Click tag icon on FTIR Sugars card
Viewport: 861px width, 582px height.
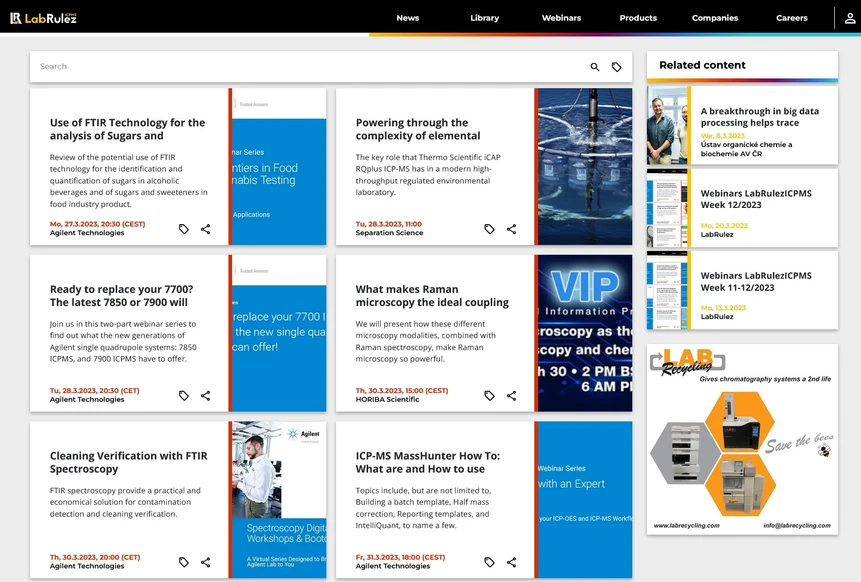[x=184, y=229]
